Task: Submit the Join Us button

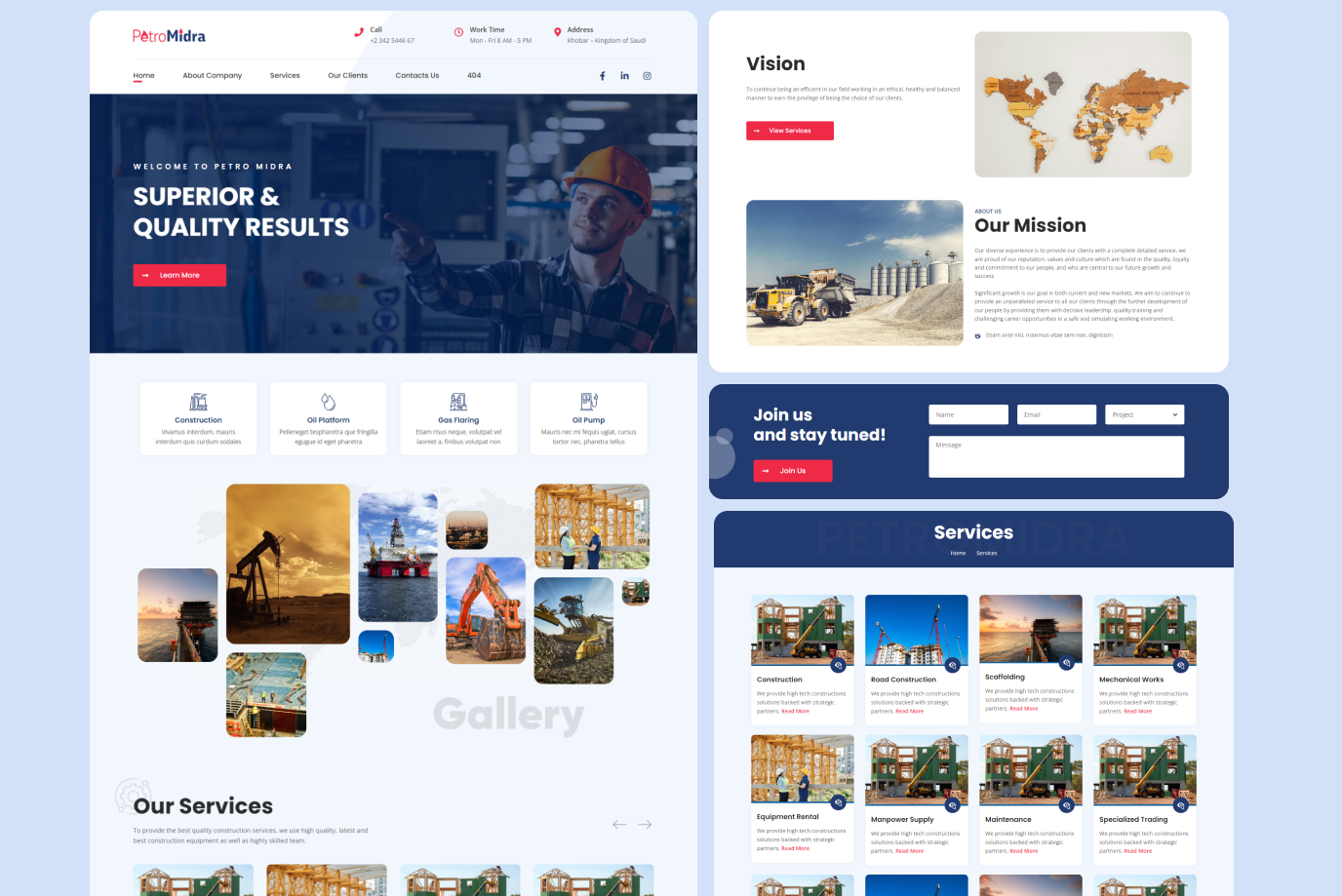Action: click(x=792, y=471)
